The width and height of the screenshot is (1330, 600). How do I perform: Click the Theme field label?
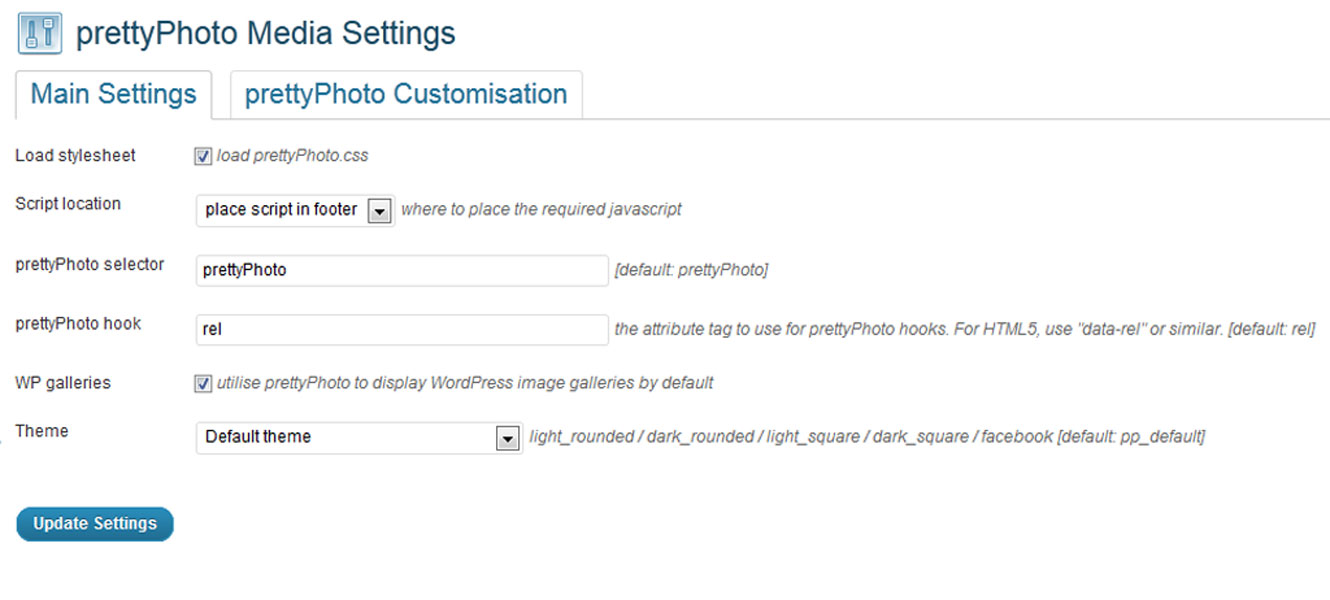point(42,430)
